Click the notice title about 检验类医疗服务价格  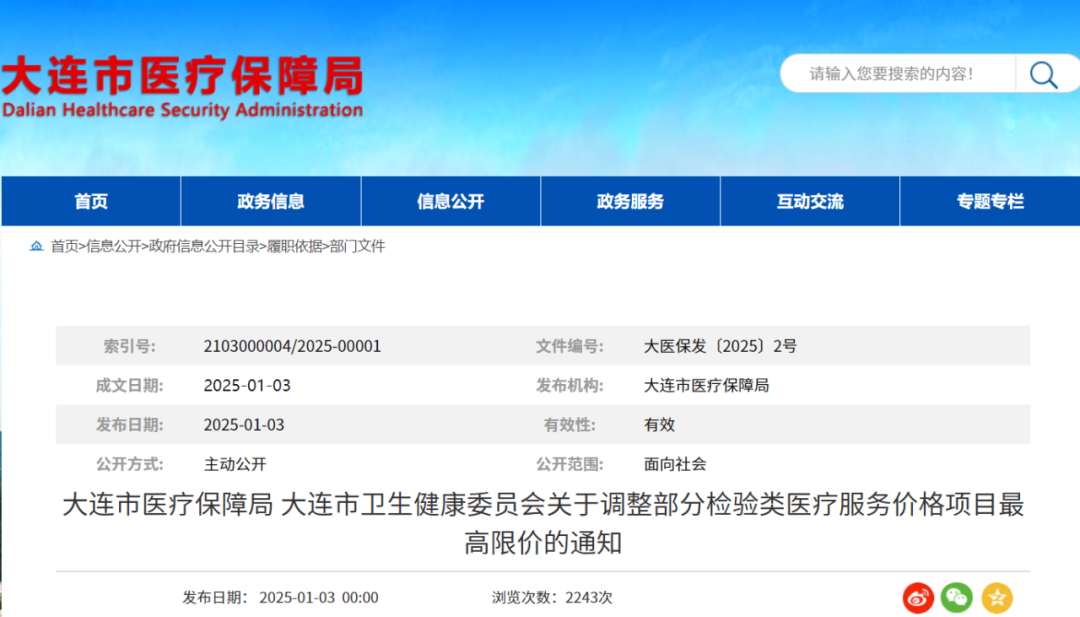[543, 523]
